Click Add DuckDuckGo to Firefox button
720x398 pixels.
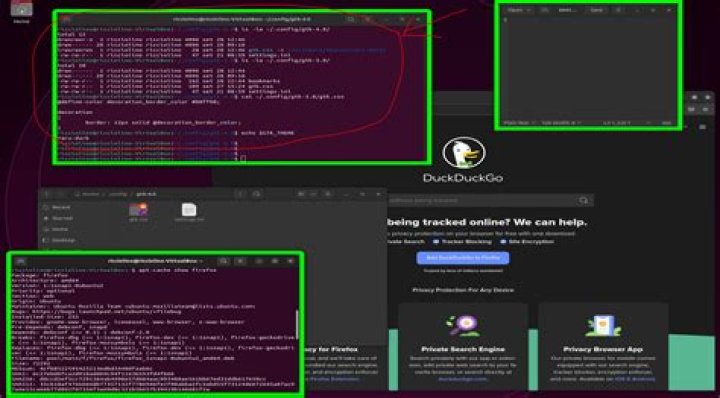pos(463,258)
